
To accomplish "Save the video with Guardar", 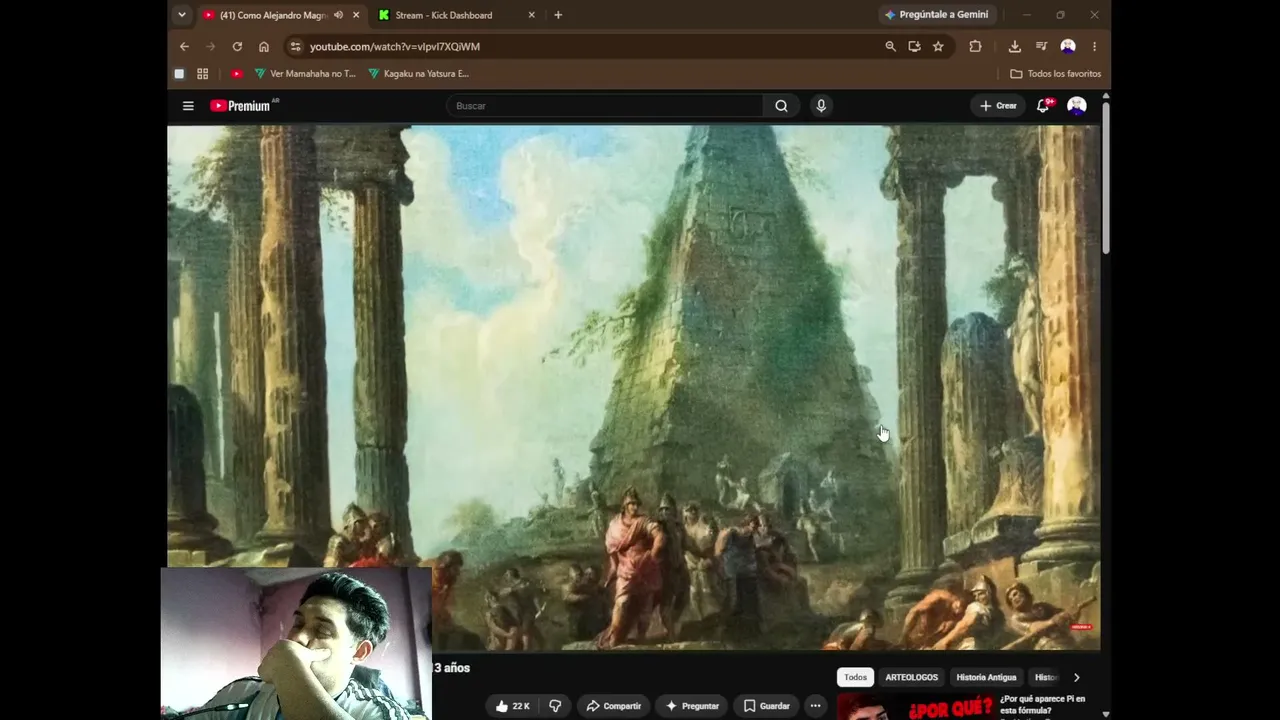I will (x=766, y=706).
